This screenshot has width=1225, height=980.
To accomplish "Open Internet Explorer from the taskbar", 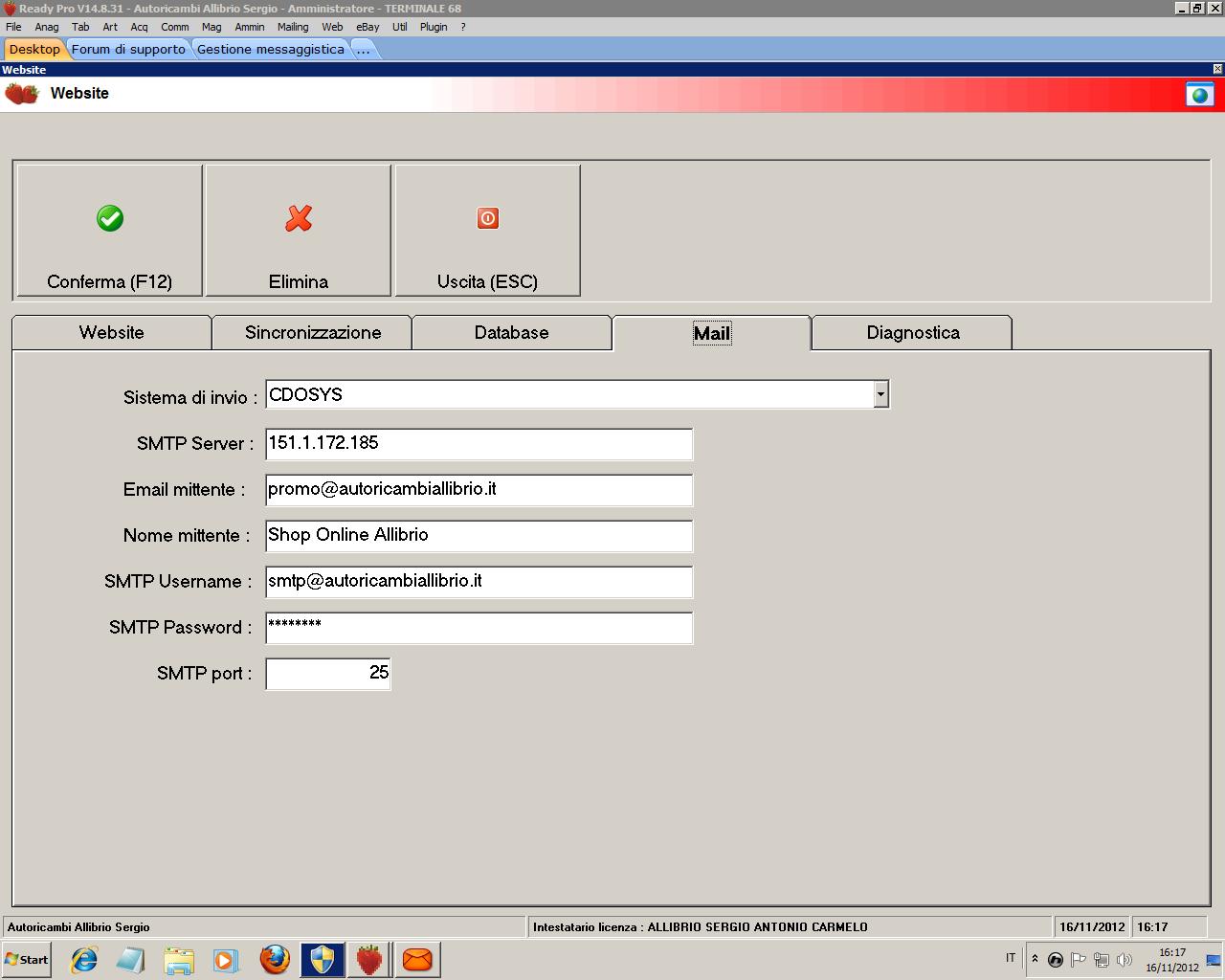I will pos(84,959).
